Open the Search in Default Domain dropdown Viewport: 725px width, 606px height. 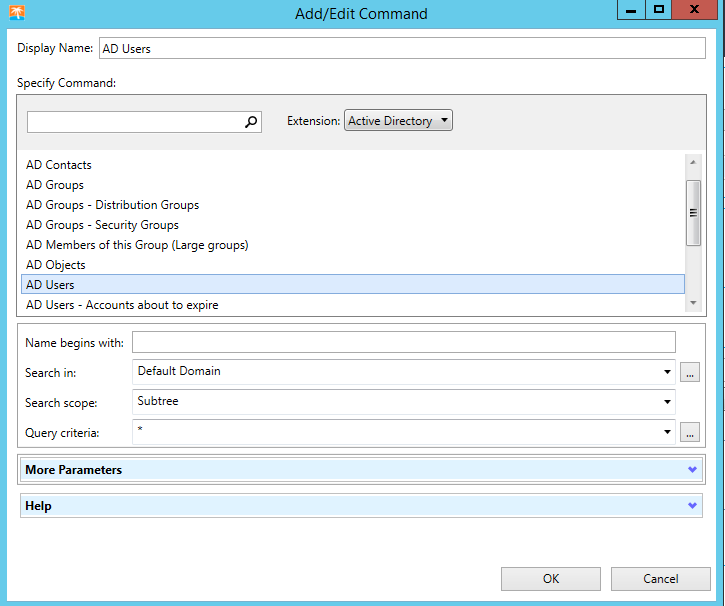coord(404,372)
